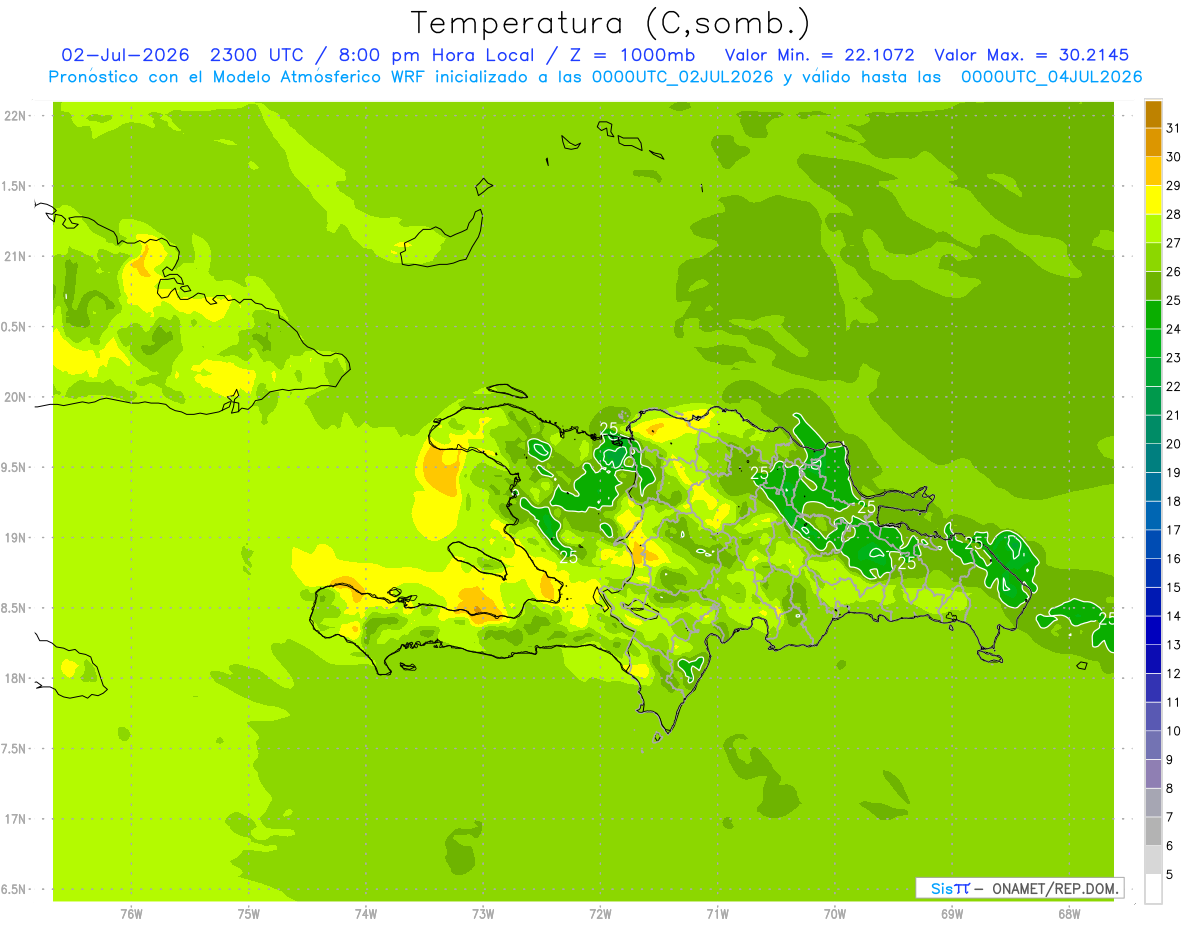Click the color bar segment between 30 and 31

pos(1153,142)
